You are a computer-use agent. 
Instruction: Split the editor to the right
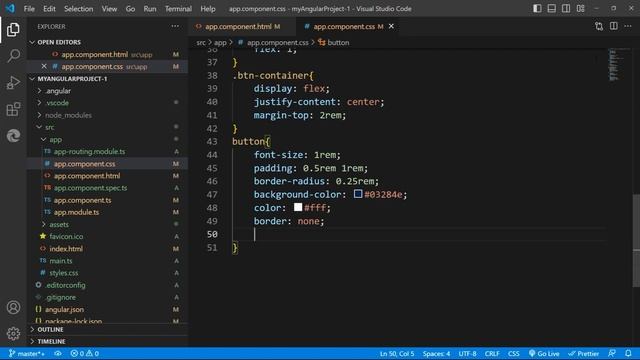[613, 26]
